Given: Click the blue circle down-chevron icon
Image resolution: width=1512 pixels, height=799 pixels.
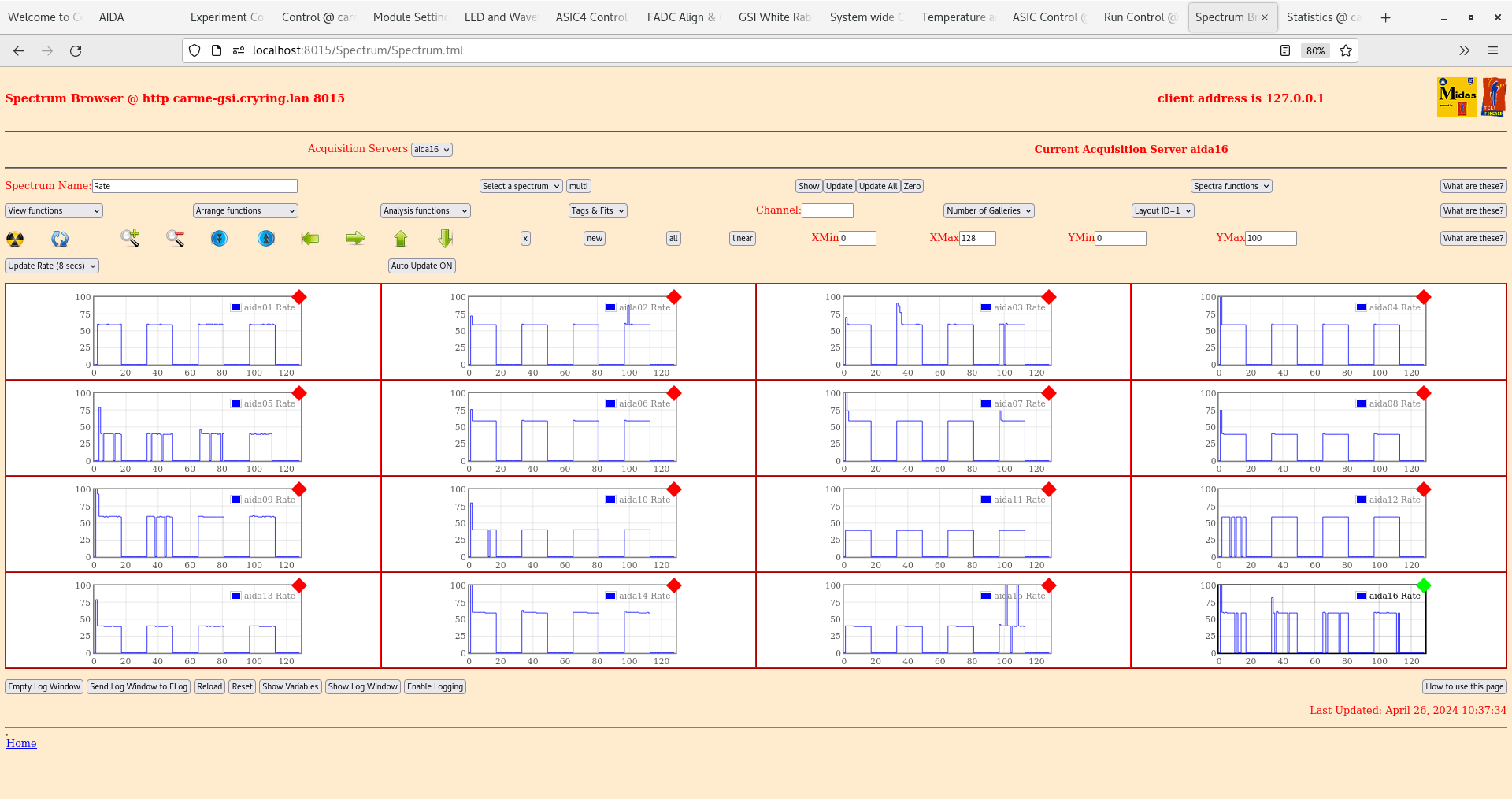Looking at the screenshot, I should click(x=220, y=238).
